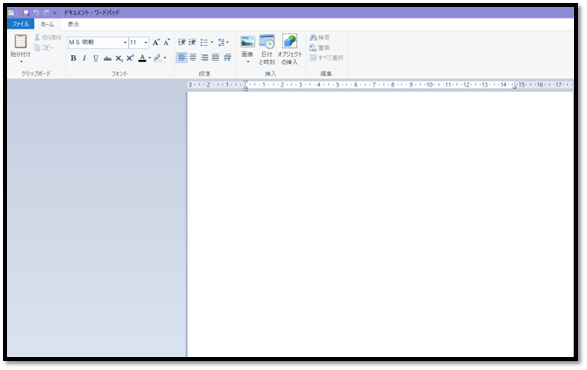
Task: Click the increase indent icon
Action: point(192,42)
